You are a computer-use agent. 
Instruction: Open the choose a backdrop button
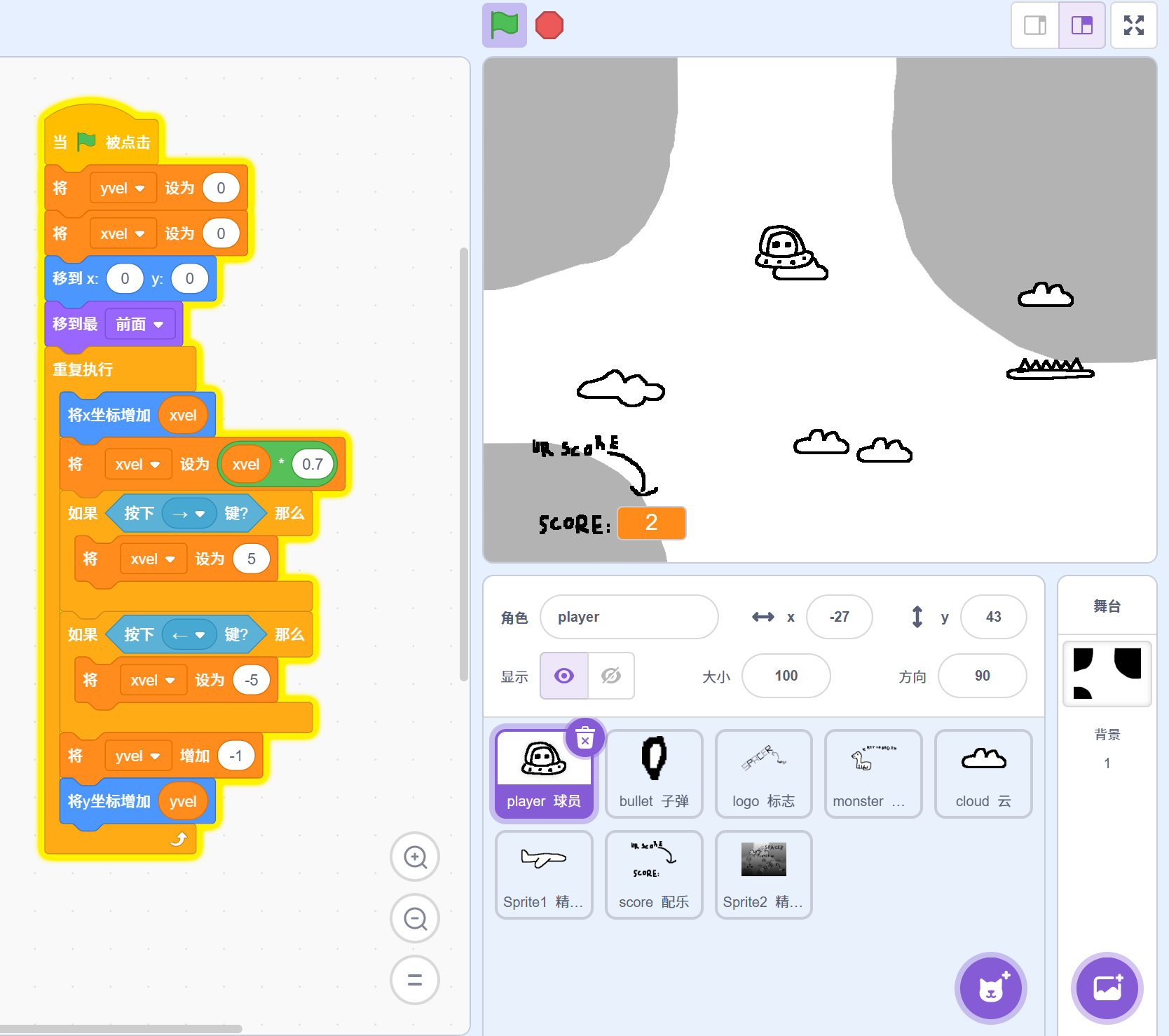[x=1107, y=988]
